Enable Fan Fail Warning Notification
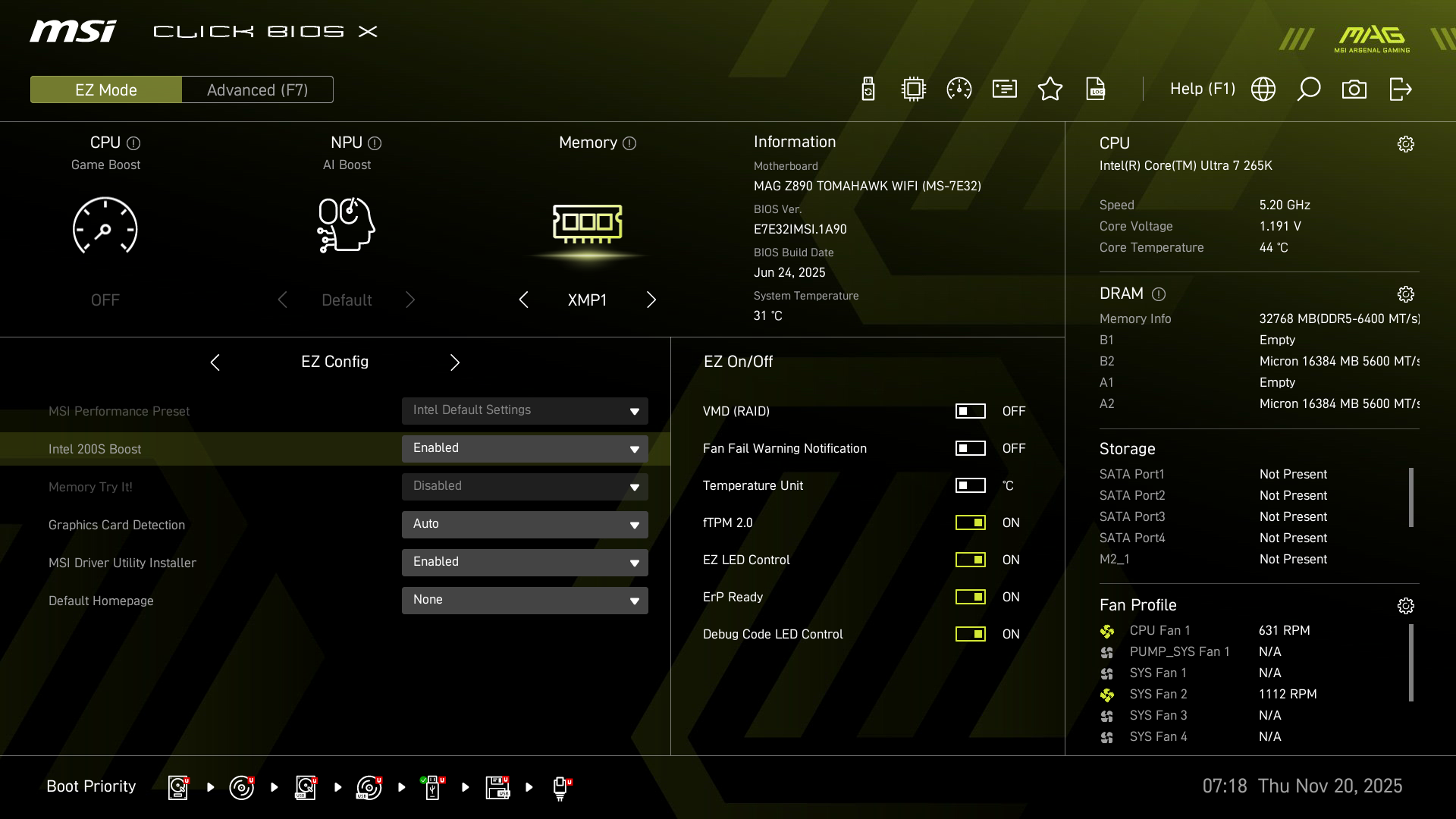 pos(971,448)
